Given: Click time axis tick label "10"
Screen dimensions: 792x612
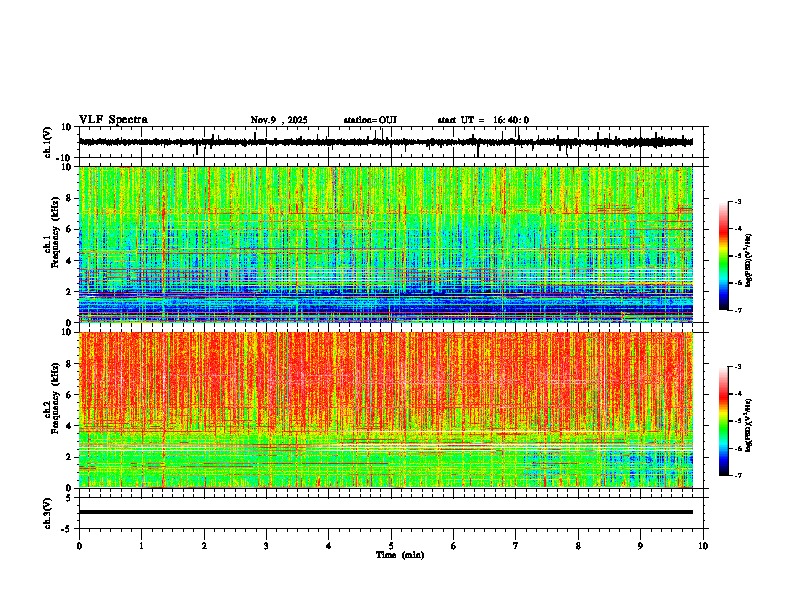Looking at the screenshot, I should (703, 546).
